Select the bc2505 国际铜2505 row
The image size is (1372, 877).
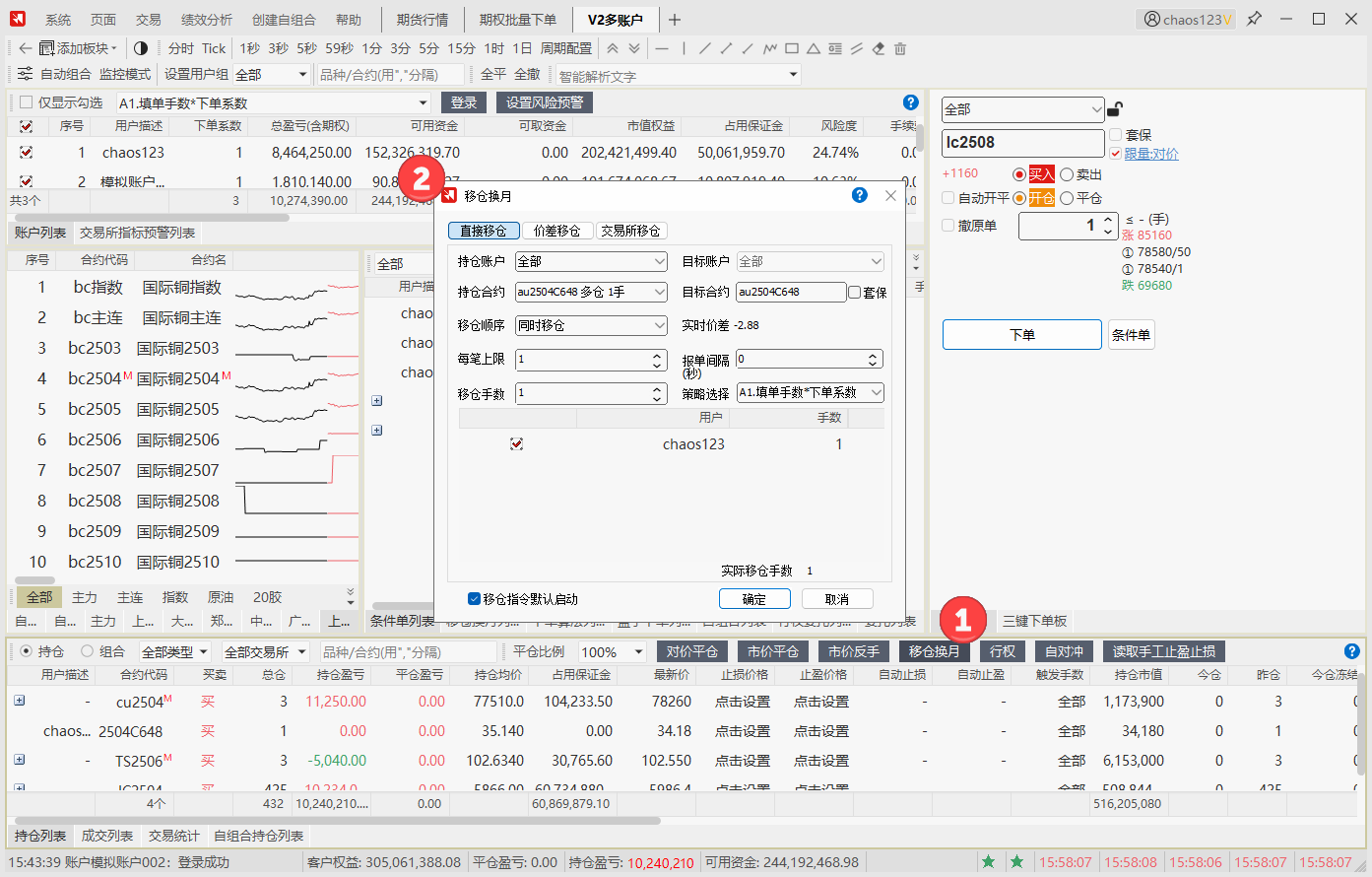click(x=183, y=409)
